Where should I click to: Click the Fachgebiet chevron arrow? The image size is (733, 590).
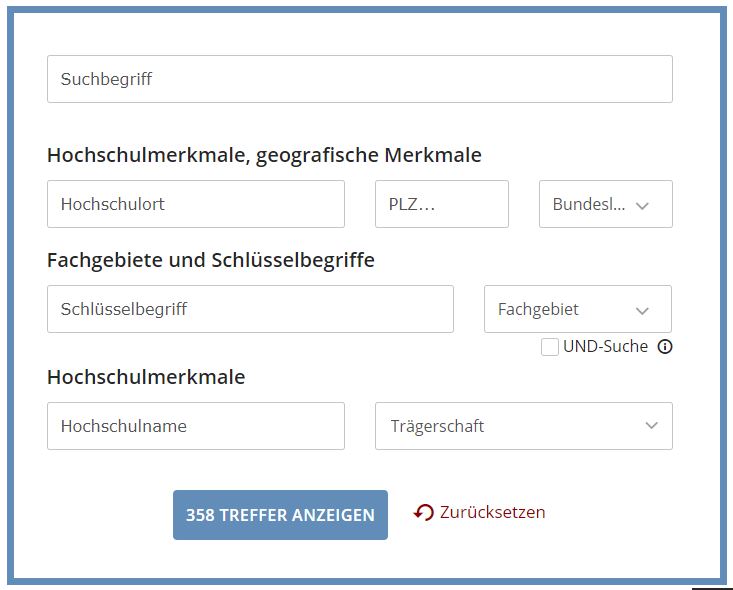[642, 310]
